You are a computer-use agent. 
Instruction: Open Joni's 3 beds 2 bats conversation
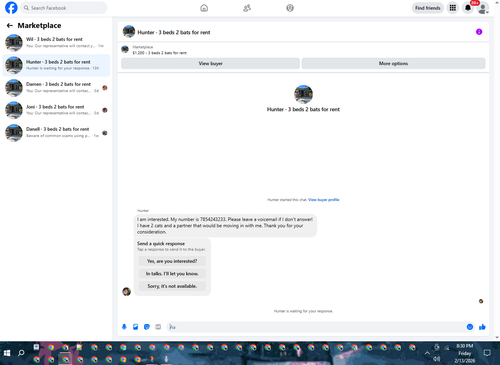56,110
